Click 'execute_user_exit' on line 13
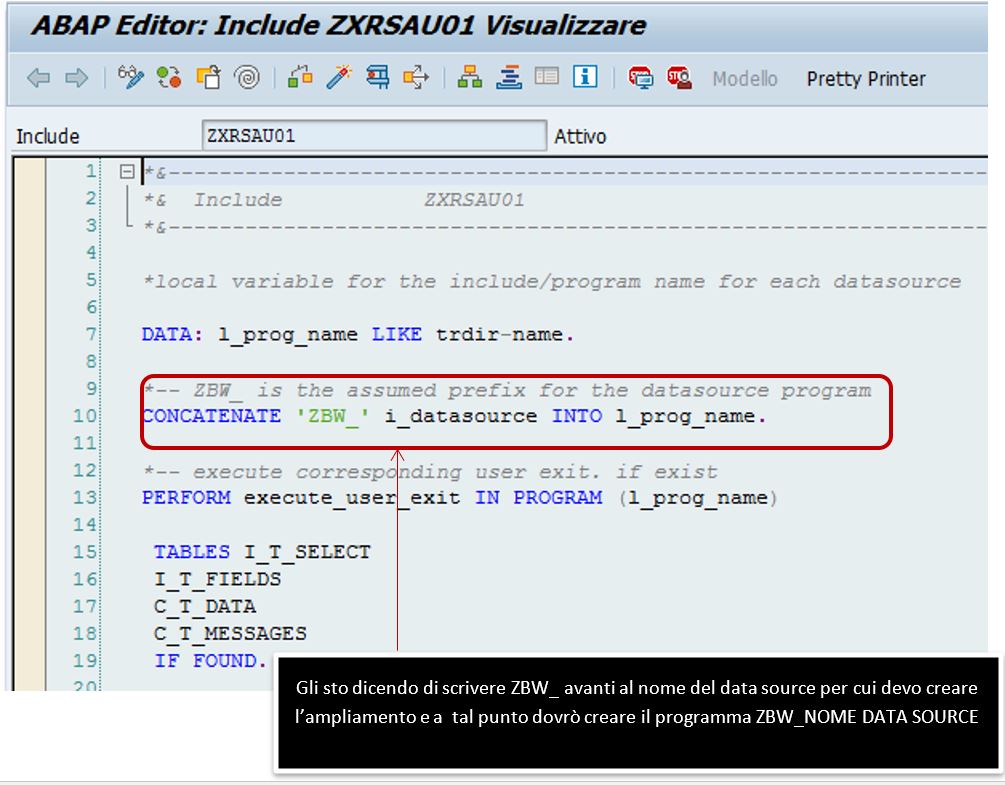 click(352, 498)
